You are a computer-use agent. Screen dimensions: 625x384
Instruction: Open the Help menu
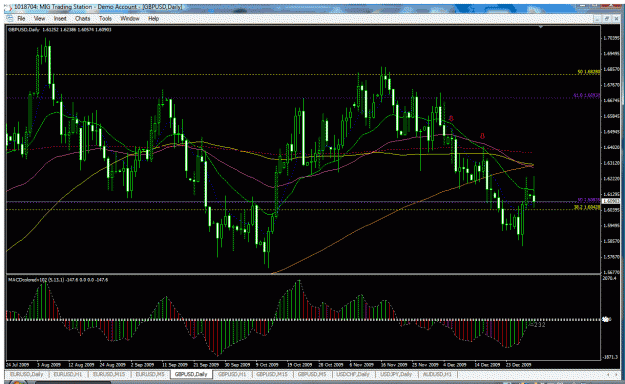(153, 19)
